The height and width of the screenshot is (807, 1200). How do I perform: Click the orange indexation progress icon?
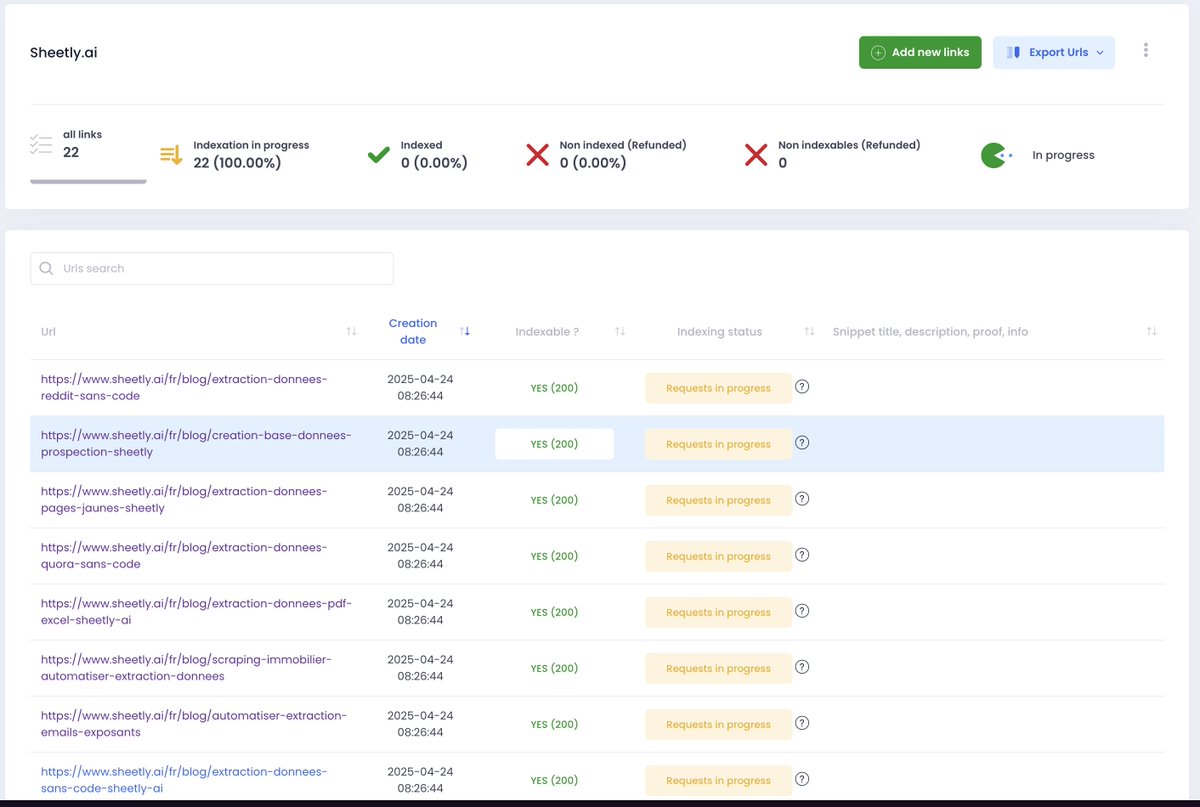pos(171,155)
